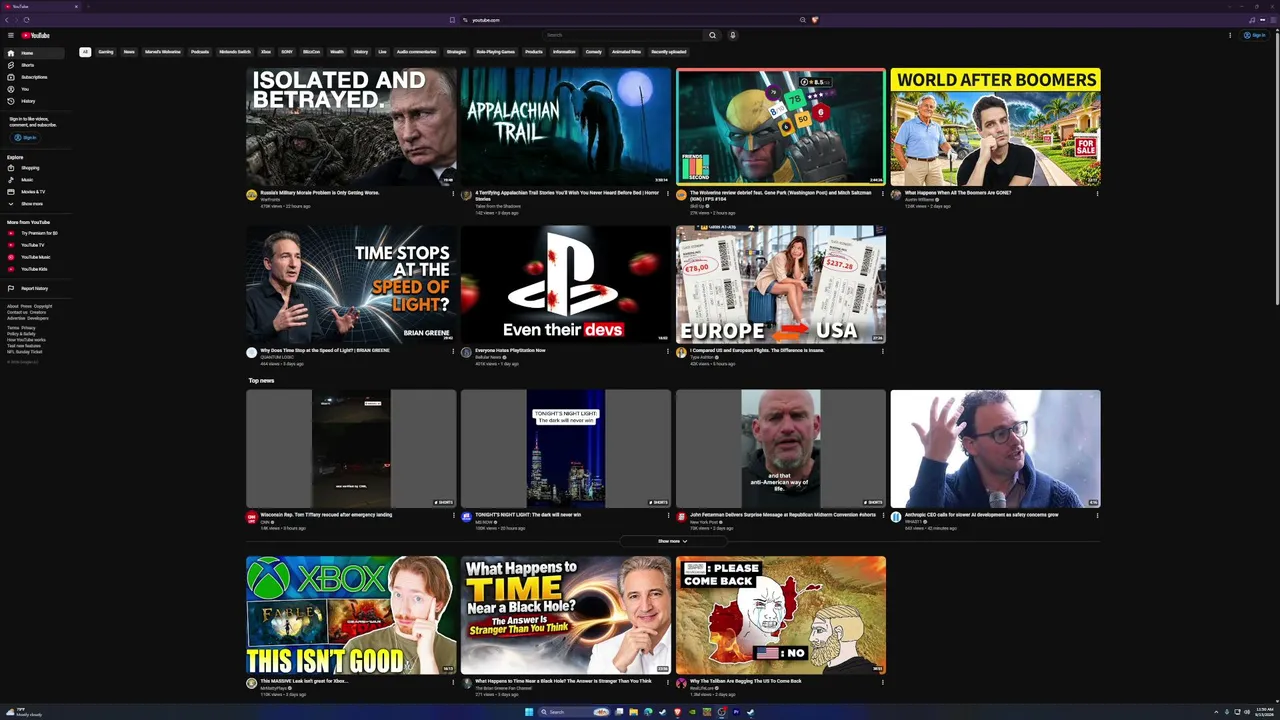The height and width of the screenshot is (720, 1280).
Task: Click the voice search microphone
Action: tap(732, 35)
